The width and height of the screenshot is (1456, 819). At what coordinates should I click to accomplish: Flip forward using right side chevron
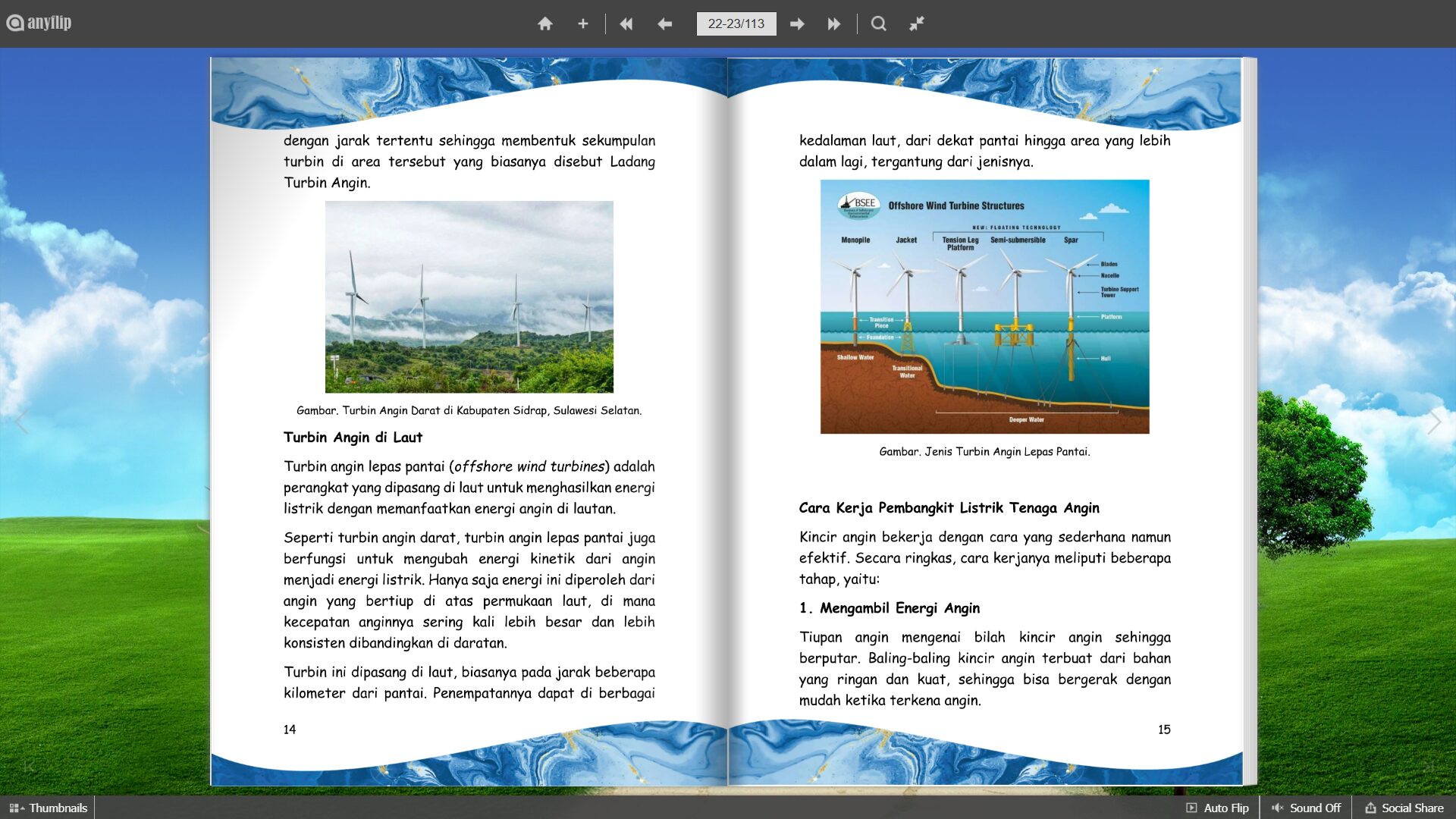[1433, 422]
